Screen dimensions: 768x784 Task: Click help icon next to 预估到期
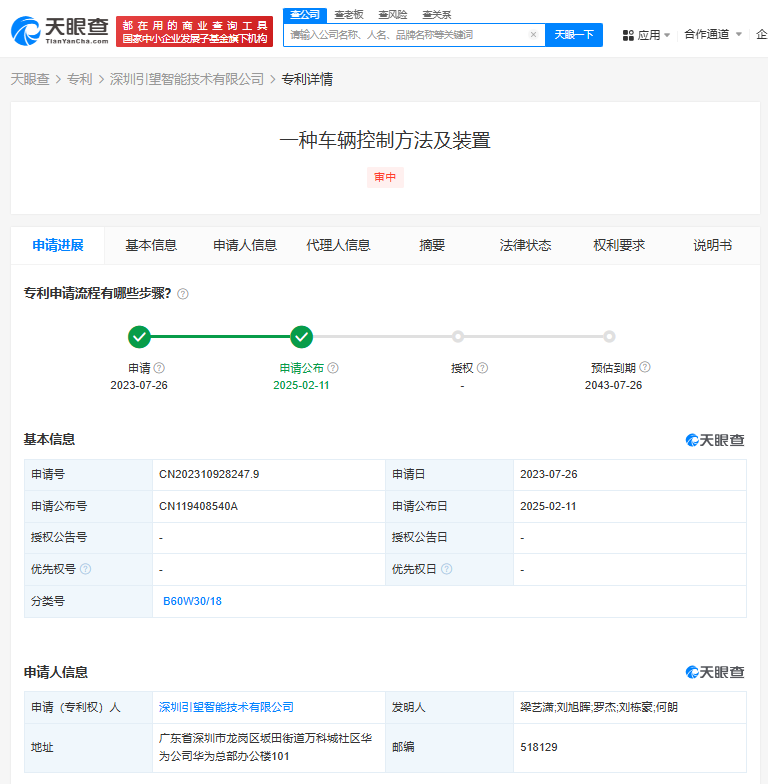[x=645, y=368]
